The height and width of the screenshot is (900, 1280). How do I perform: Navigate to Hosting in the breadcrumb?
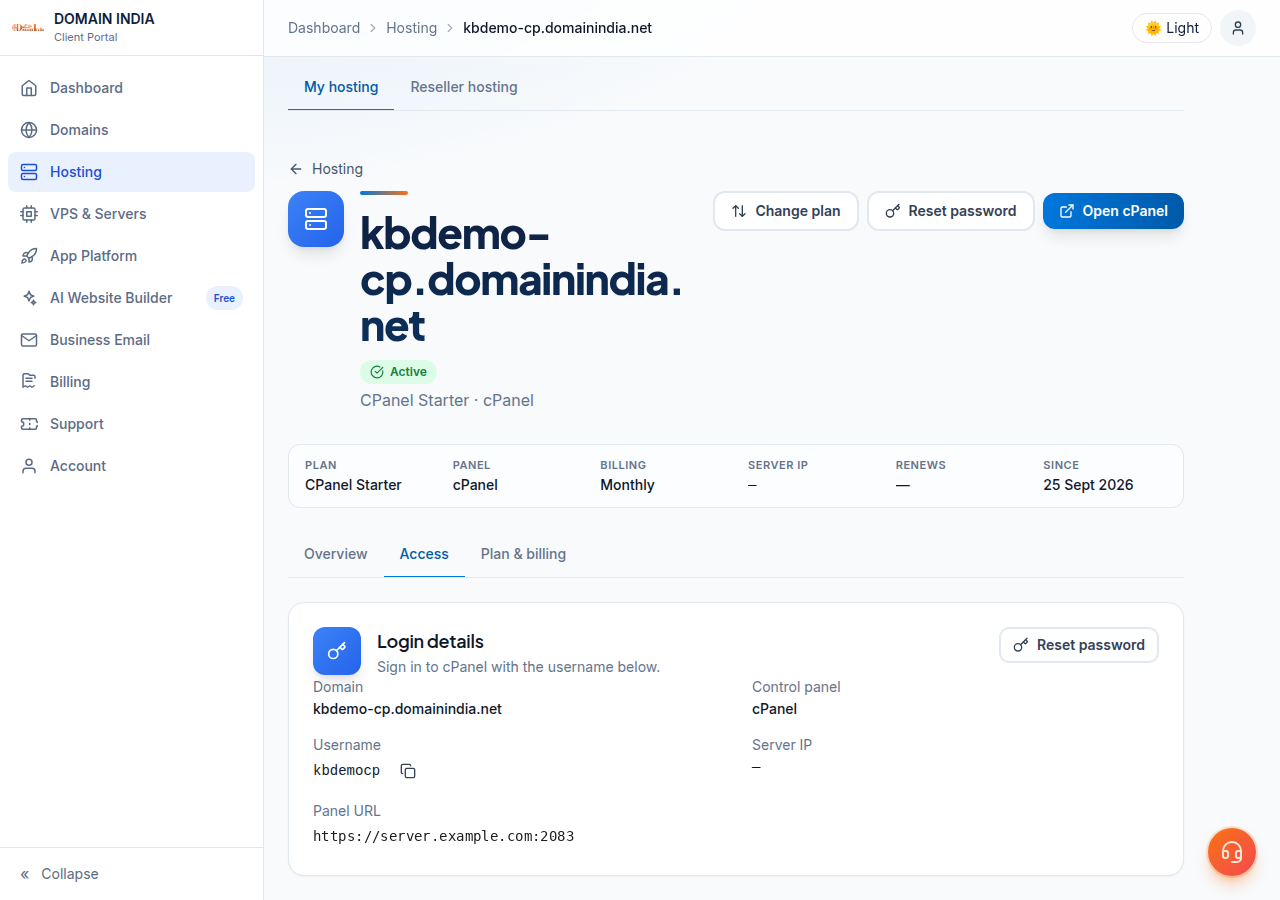[412, 28]
